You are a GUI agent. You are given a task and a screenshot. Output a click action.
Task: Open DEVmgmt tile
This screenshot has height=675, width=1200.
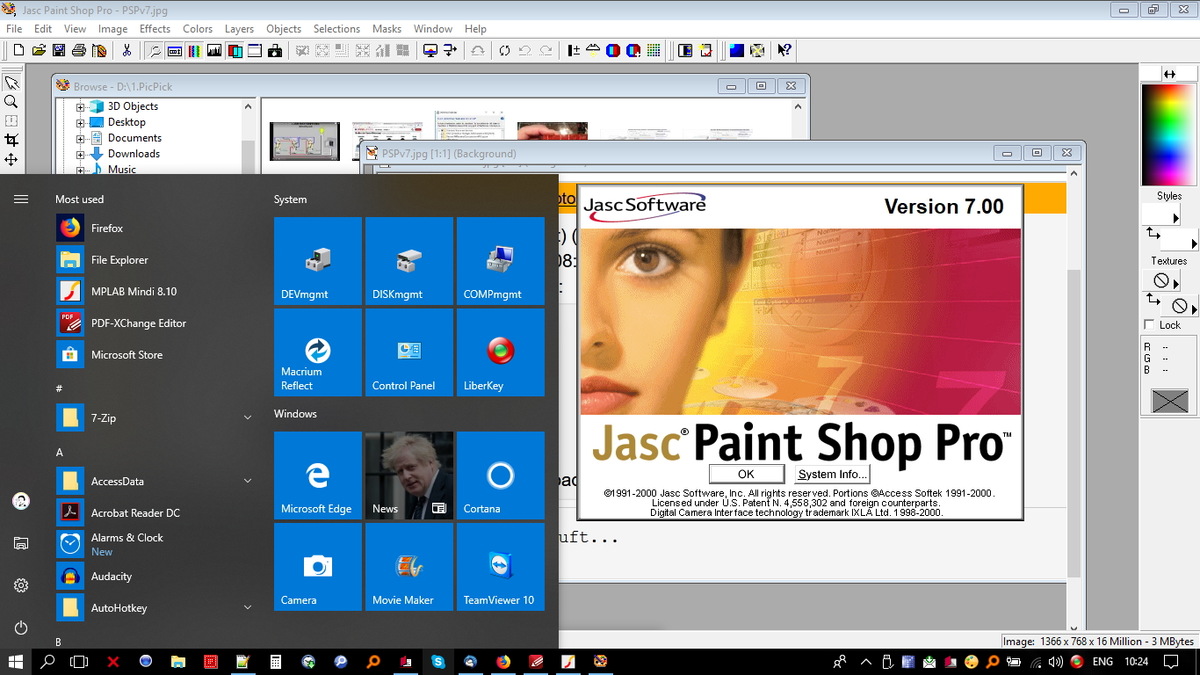(318, 261)
